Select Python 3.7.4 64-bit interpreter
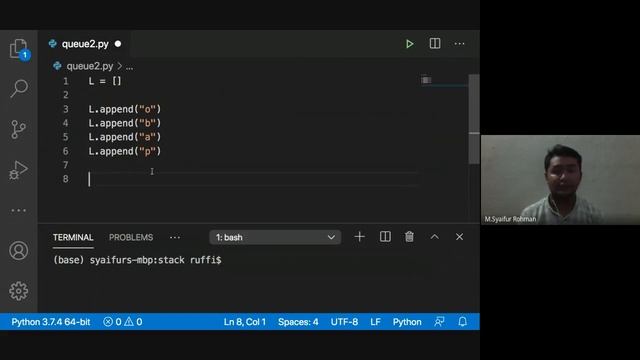The image size is (640, 360). (x=51, y=322)
